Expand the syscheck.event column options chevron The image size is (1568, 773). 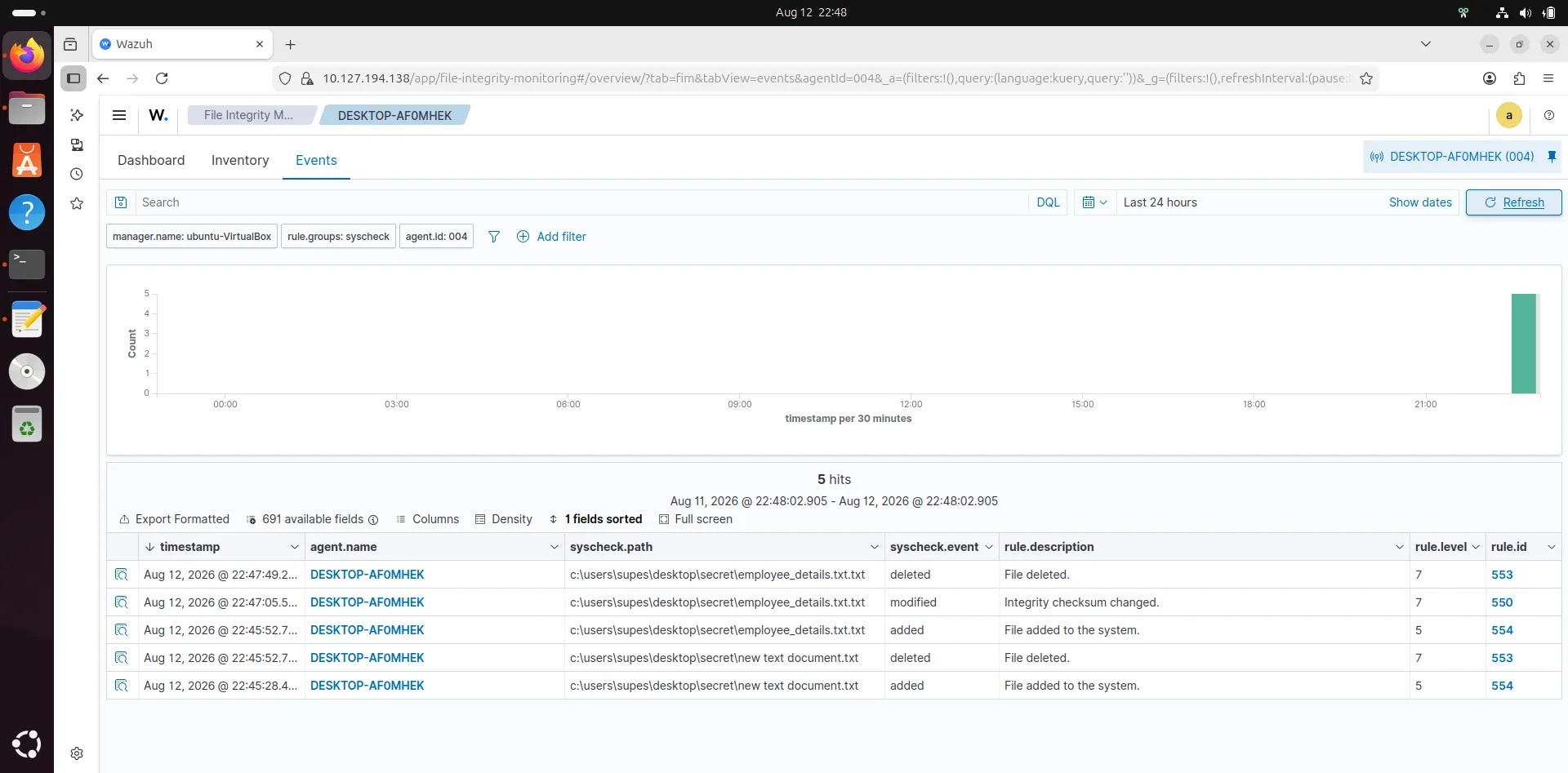coord(989,547)
